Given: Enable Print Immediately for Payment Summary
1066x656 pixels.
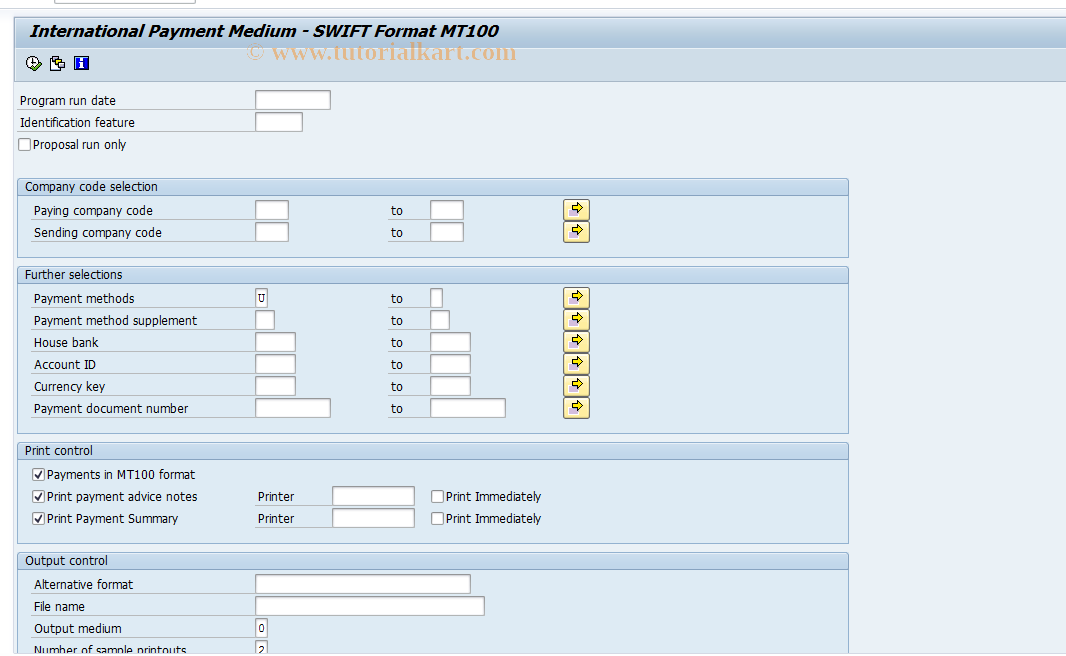Looking at the screenshot, I should coord(437,518).
